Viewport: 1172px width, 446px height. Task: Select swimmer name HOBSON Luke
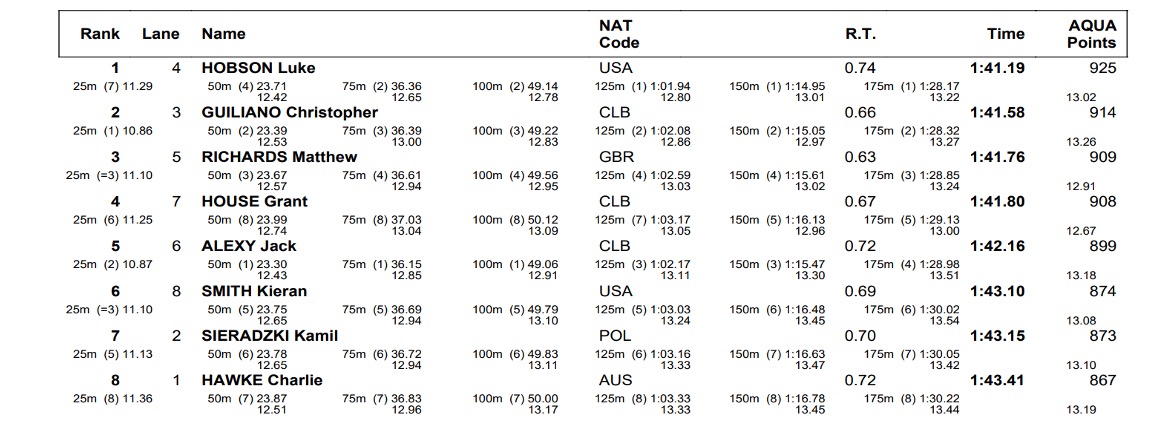pyautogui.click(x=258, y=68)
